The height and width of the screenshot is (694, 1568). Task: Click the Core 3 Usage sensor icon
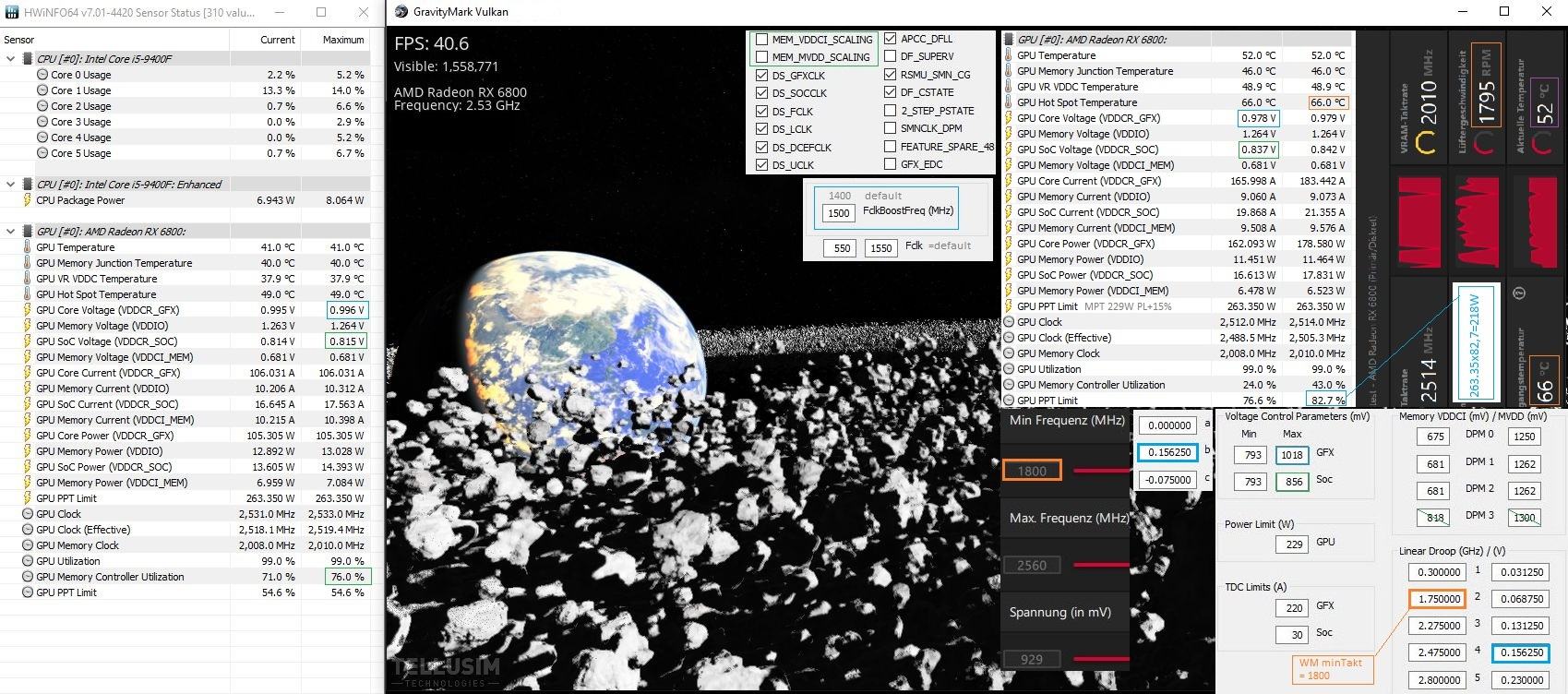click(42, 122)
